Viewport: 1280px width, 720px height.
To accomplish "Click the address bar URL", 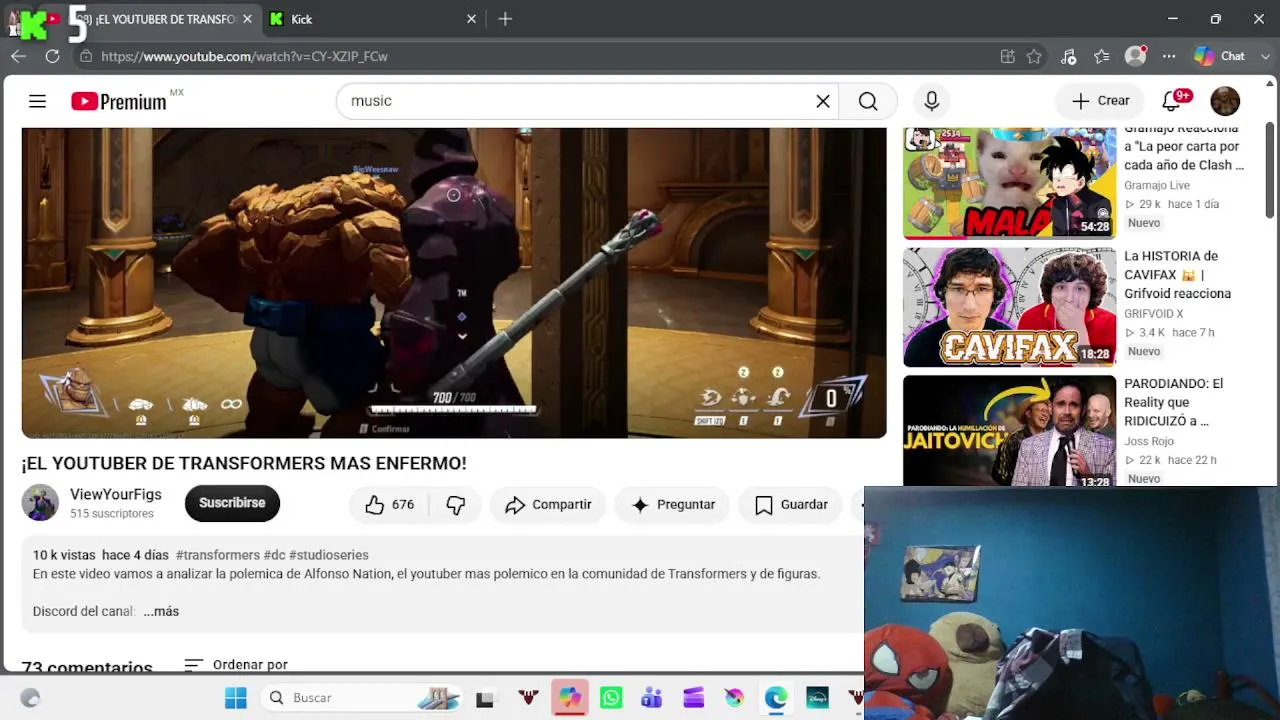I will pyautogui.click(x=244, y=57).
